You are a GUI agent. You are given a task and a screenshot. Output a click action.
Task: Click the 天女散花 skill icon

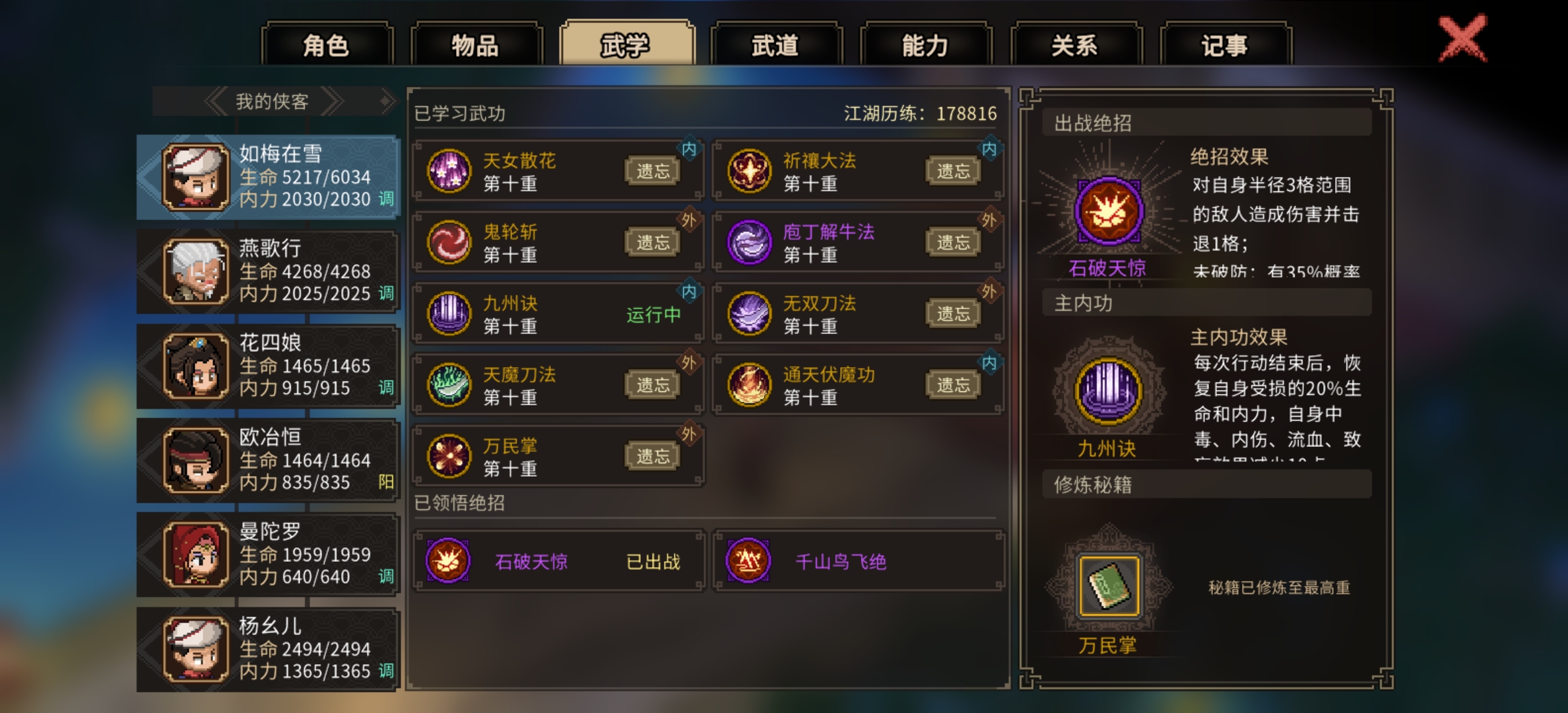point(449,171)
